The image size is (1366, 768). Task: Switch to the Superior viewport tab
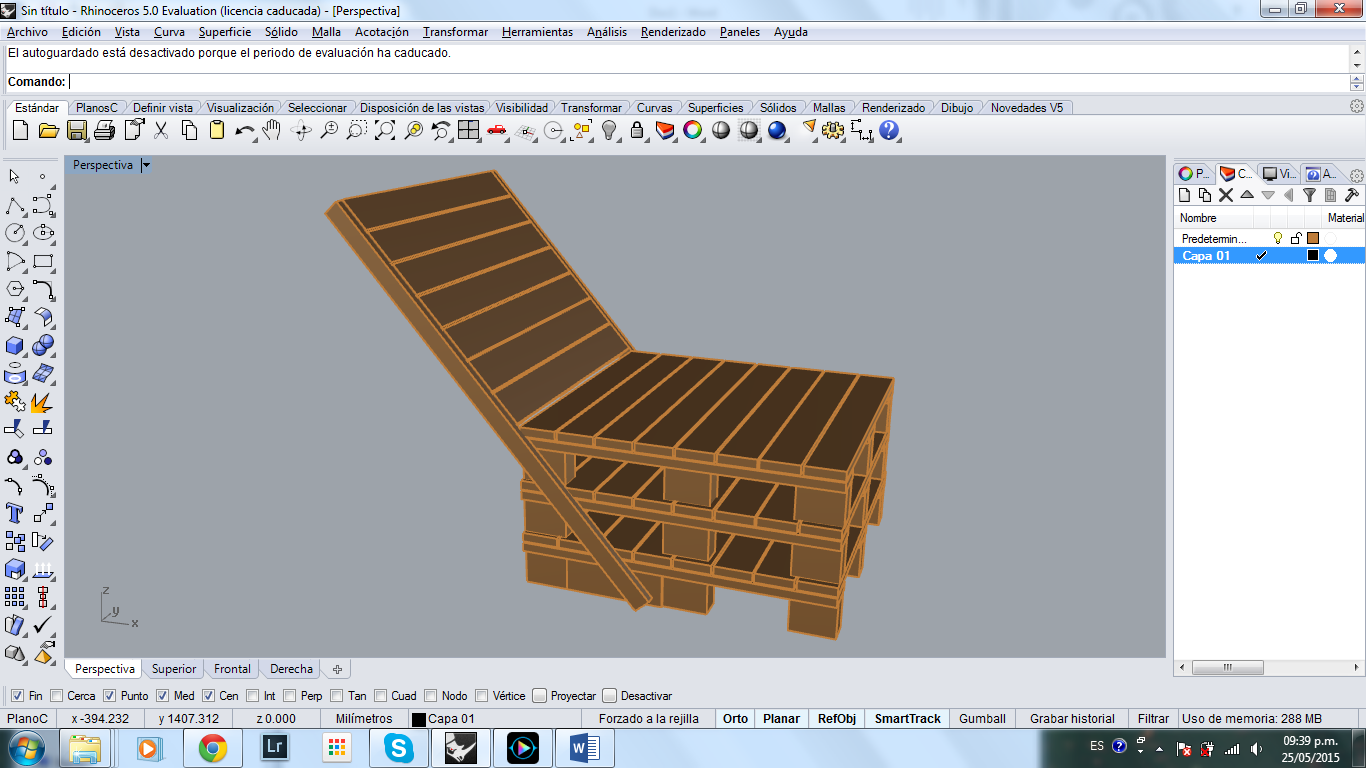[174, 669]
